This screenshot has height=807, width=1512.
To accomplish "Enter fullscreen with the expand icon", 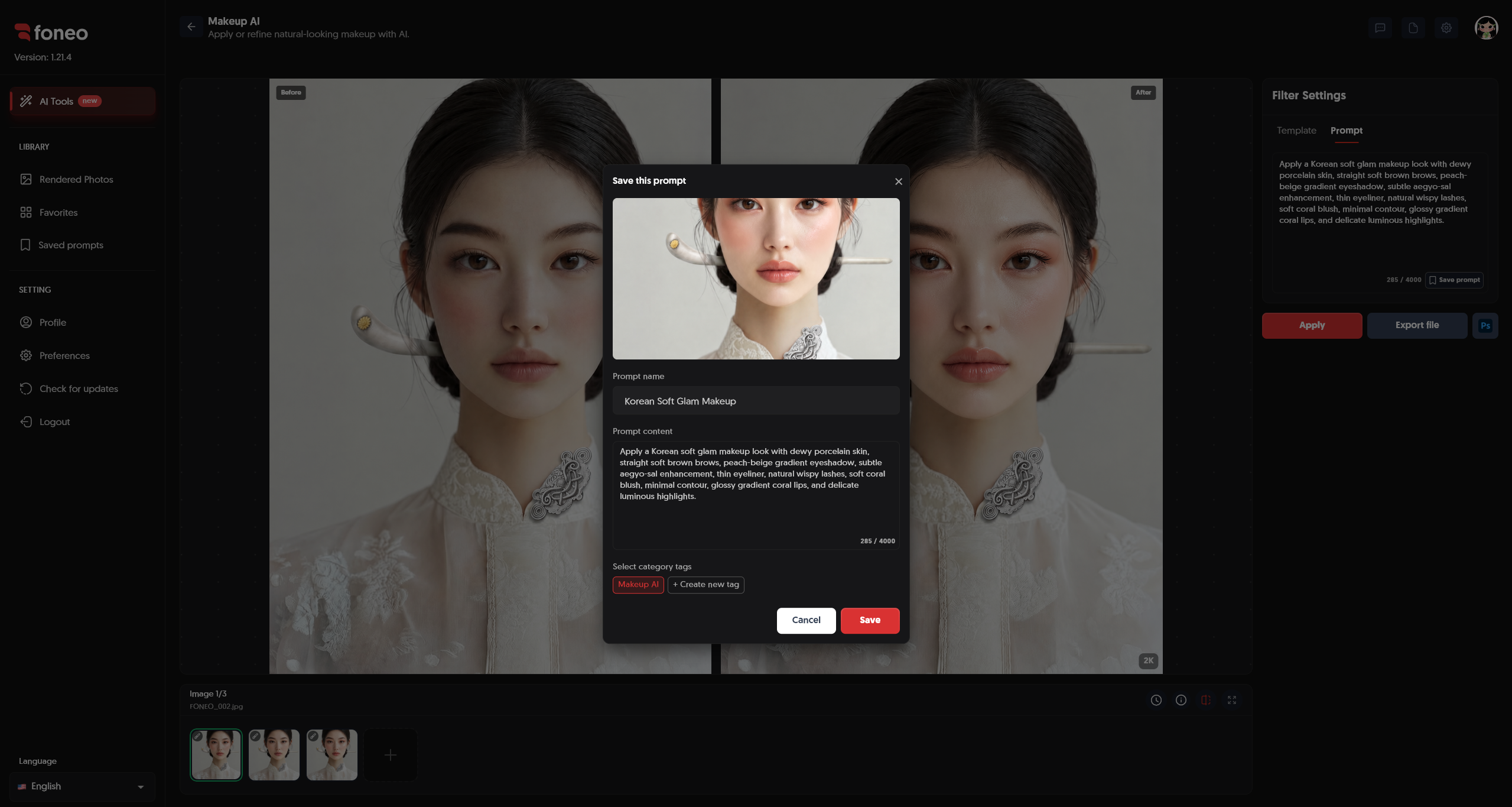I will click(x=1232, y=700).
